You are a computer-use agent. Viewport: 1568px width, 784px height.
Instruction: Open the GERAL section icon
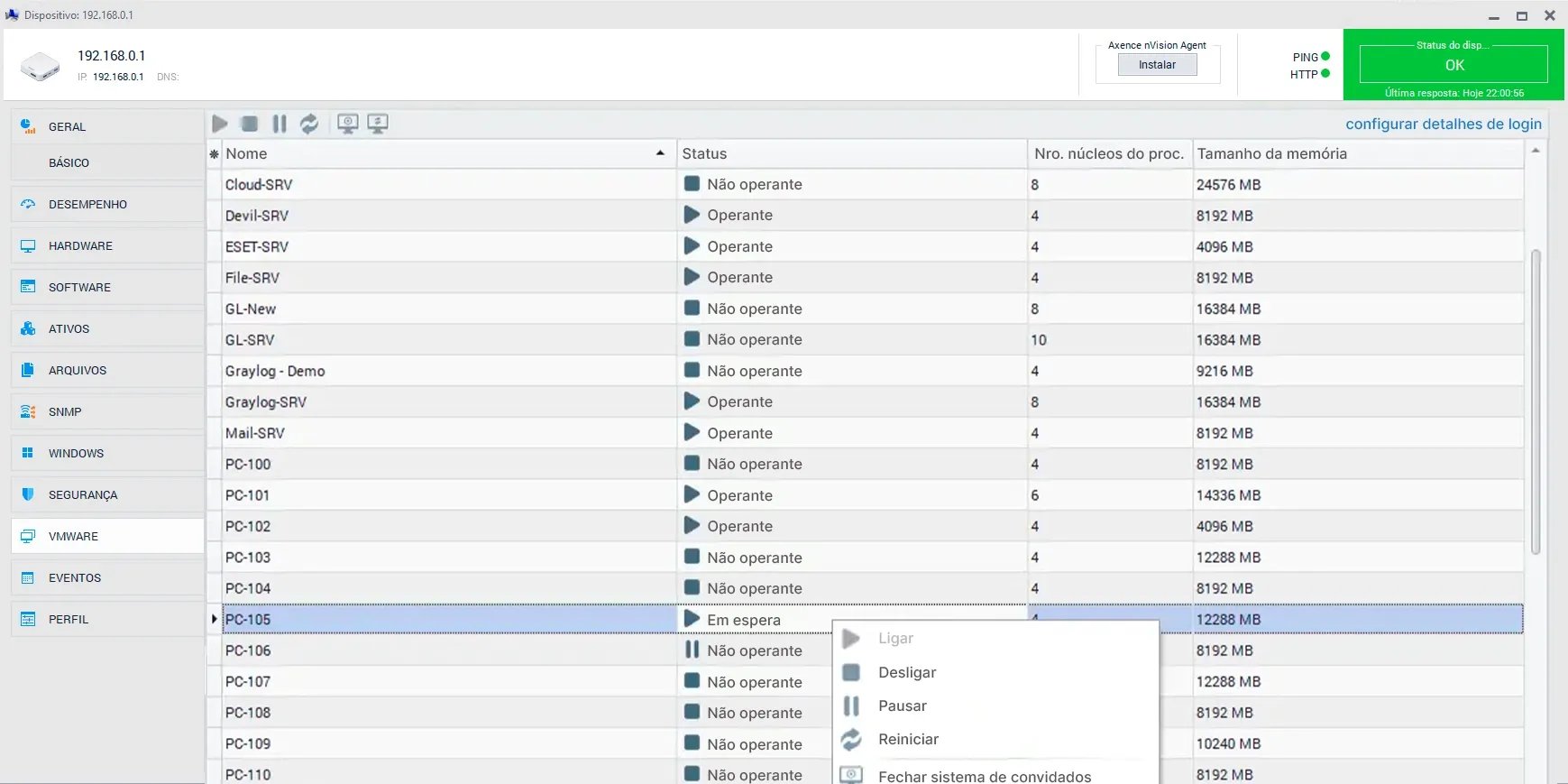pos(28,126)
